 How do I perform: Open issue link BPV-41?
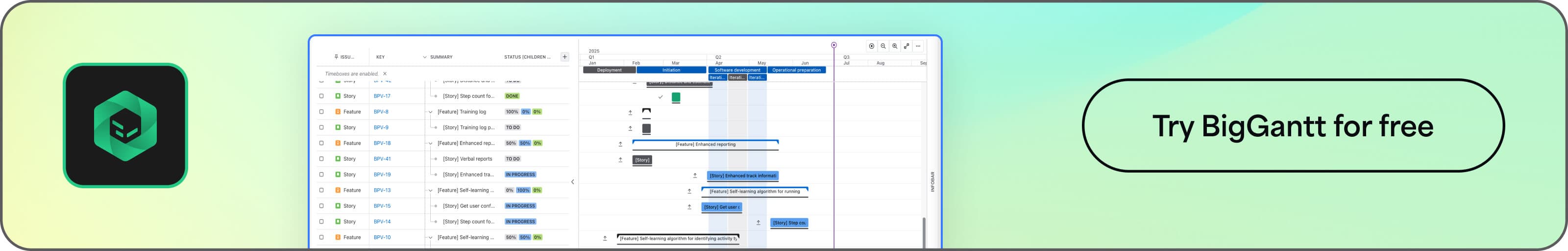point(382,159)
